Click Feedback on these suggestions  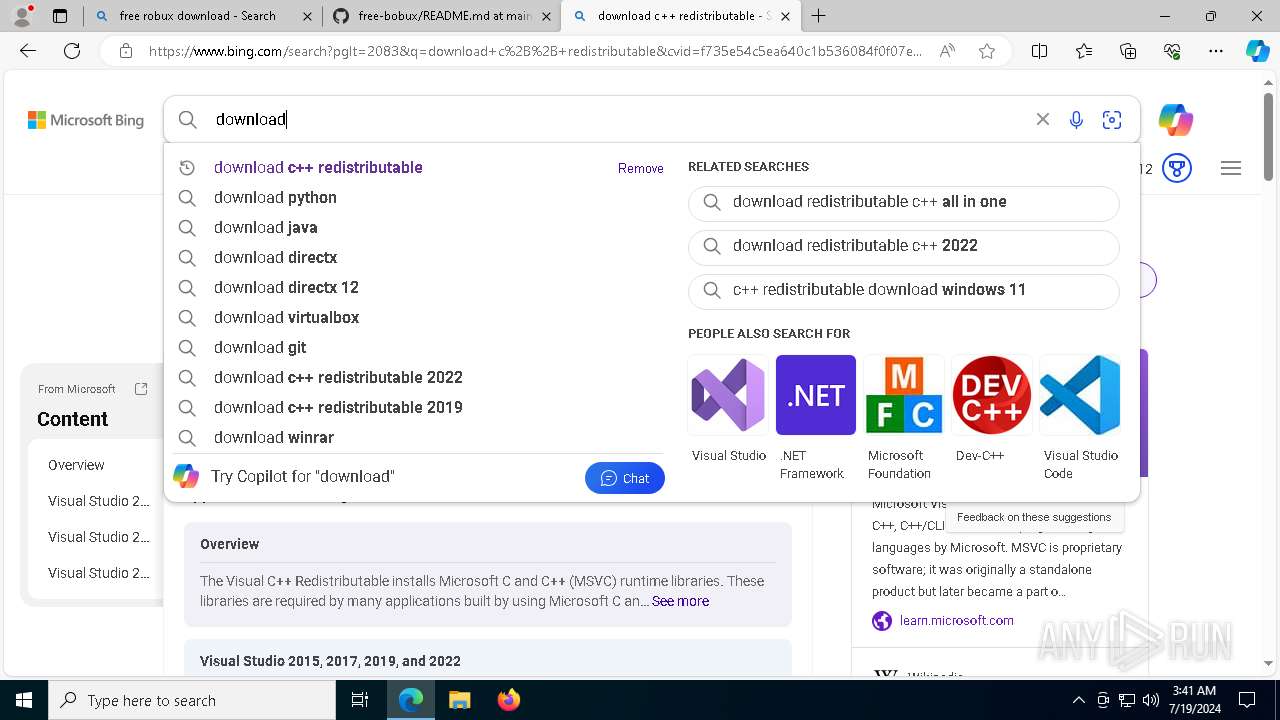pos(1034,517)
